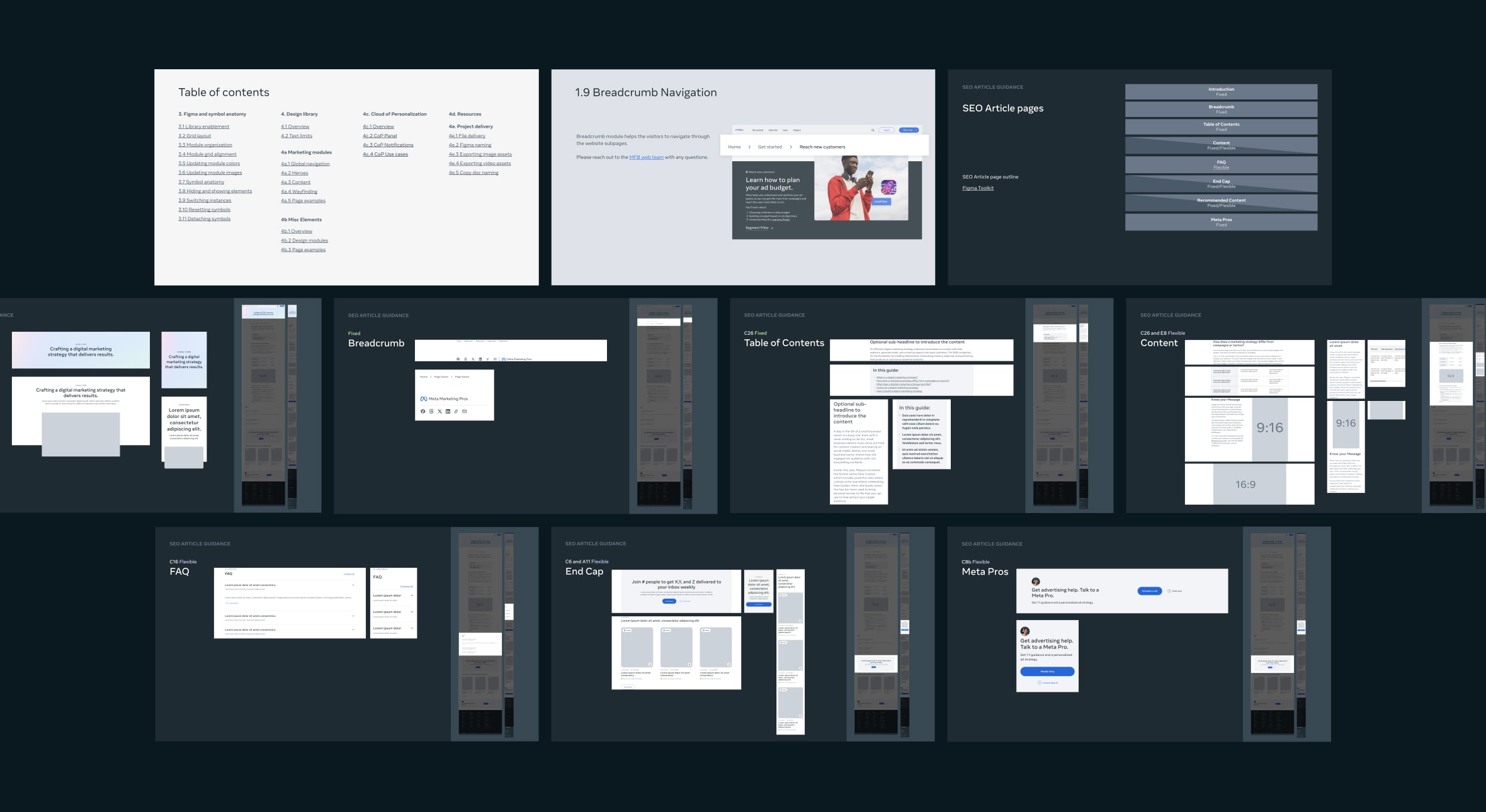
Task: Click the Mobile Only blue button
Action: (1047, 671)
